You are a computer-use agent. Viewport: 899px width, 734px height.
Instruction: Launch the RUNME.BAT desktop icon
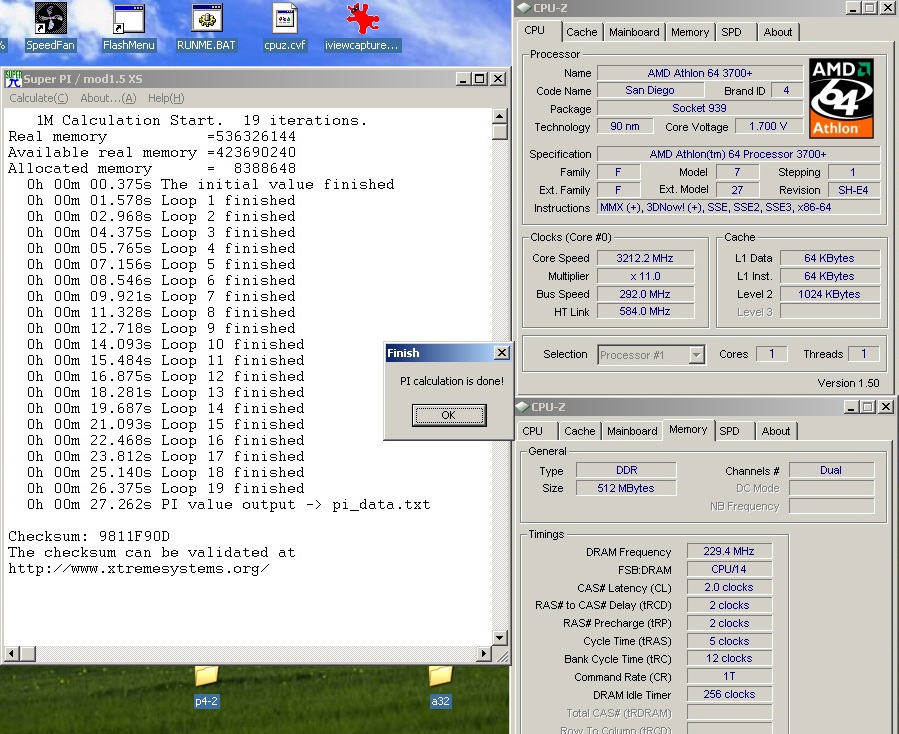point(207,19)
